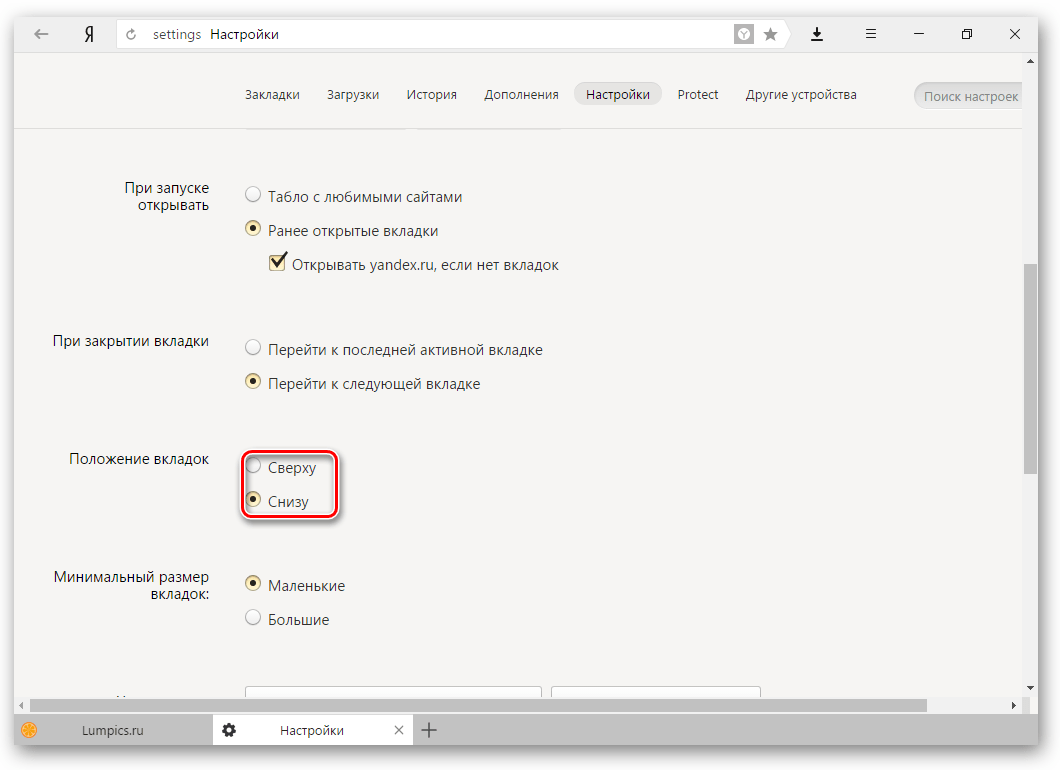Choose 'Сверху' for tab position
The height and width of the screenshot is (770, 1060).
coord(253,466)
